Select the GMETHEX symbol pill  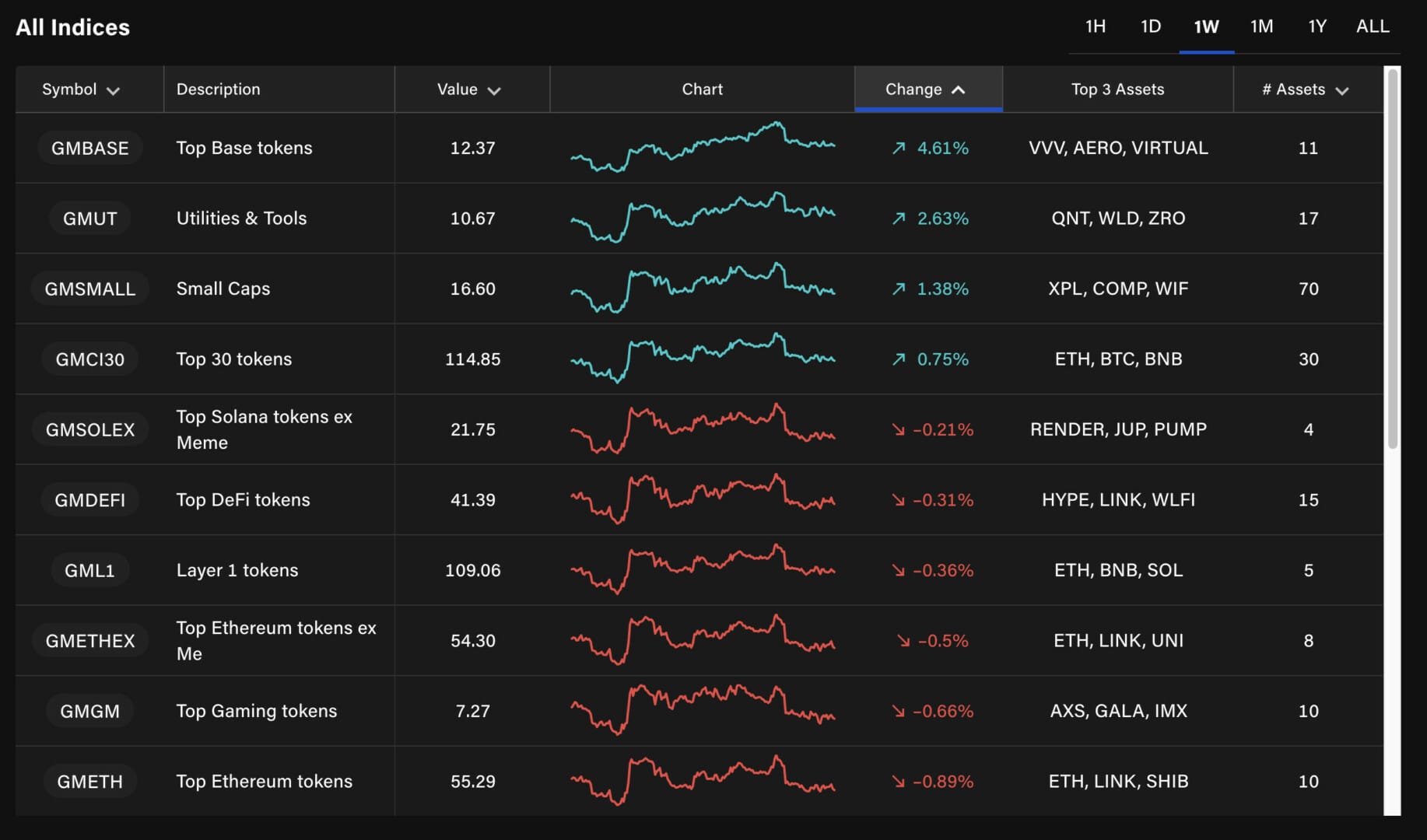point(89,641)
